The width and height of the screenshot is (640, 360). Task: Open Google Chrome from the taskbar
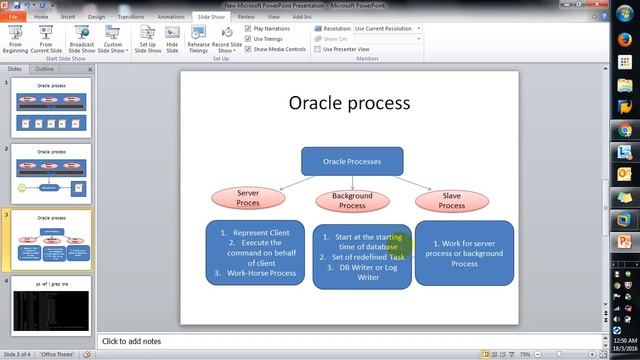tap(624, 130)
